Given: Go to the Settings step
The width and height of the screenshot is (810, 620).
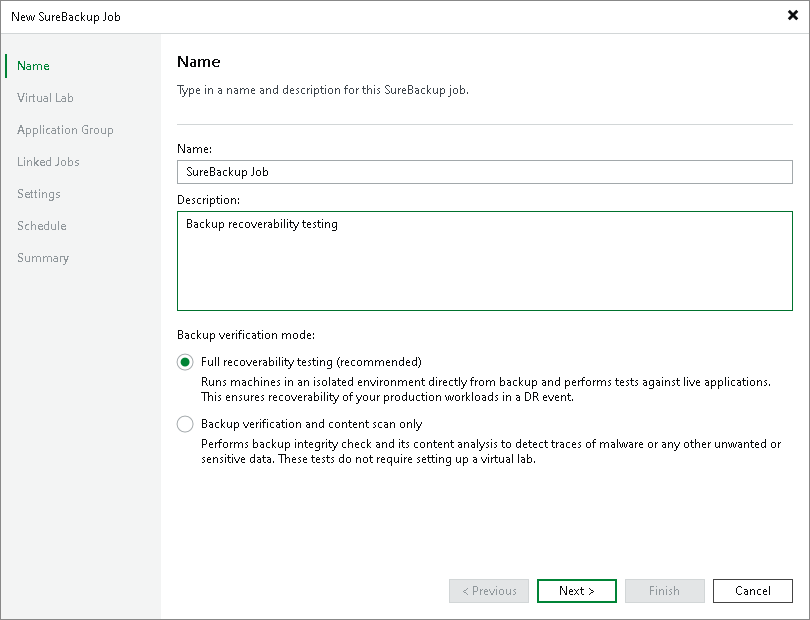Looking at the screenshot, I should 38,193.
